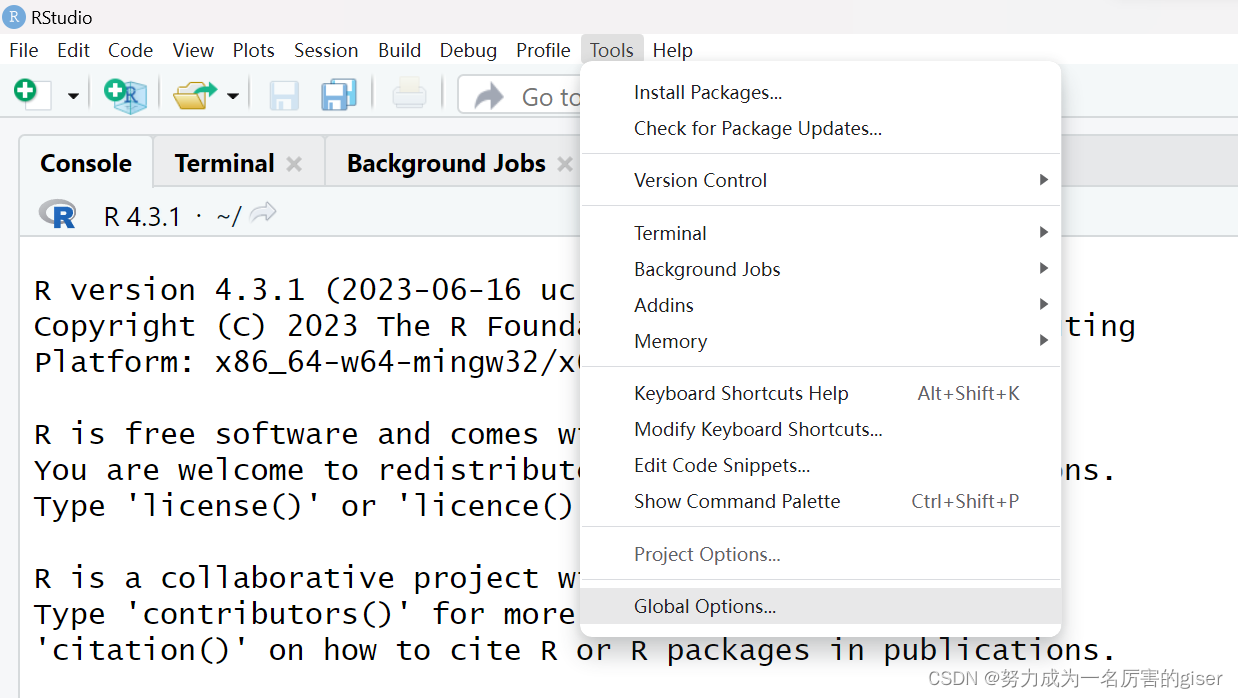Expand the Memory submenu
The height and width of the screenshot is (698, 1238).
pyautogui.click(x=820, y=341)
